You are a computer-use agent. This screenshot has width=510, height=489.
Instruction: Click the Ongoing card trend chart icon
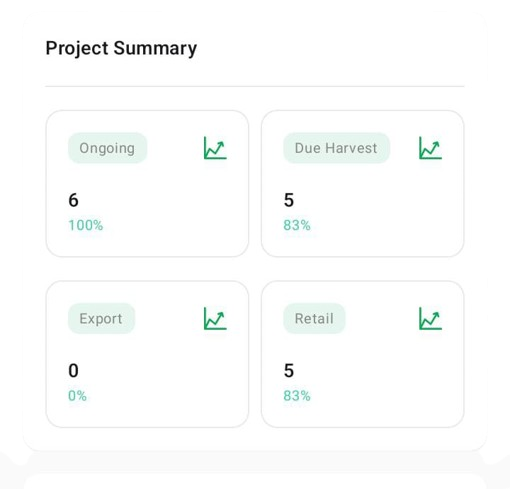(x=215, y=148)
